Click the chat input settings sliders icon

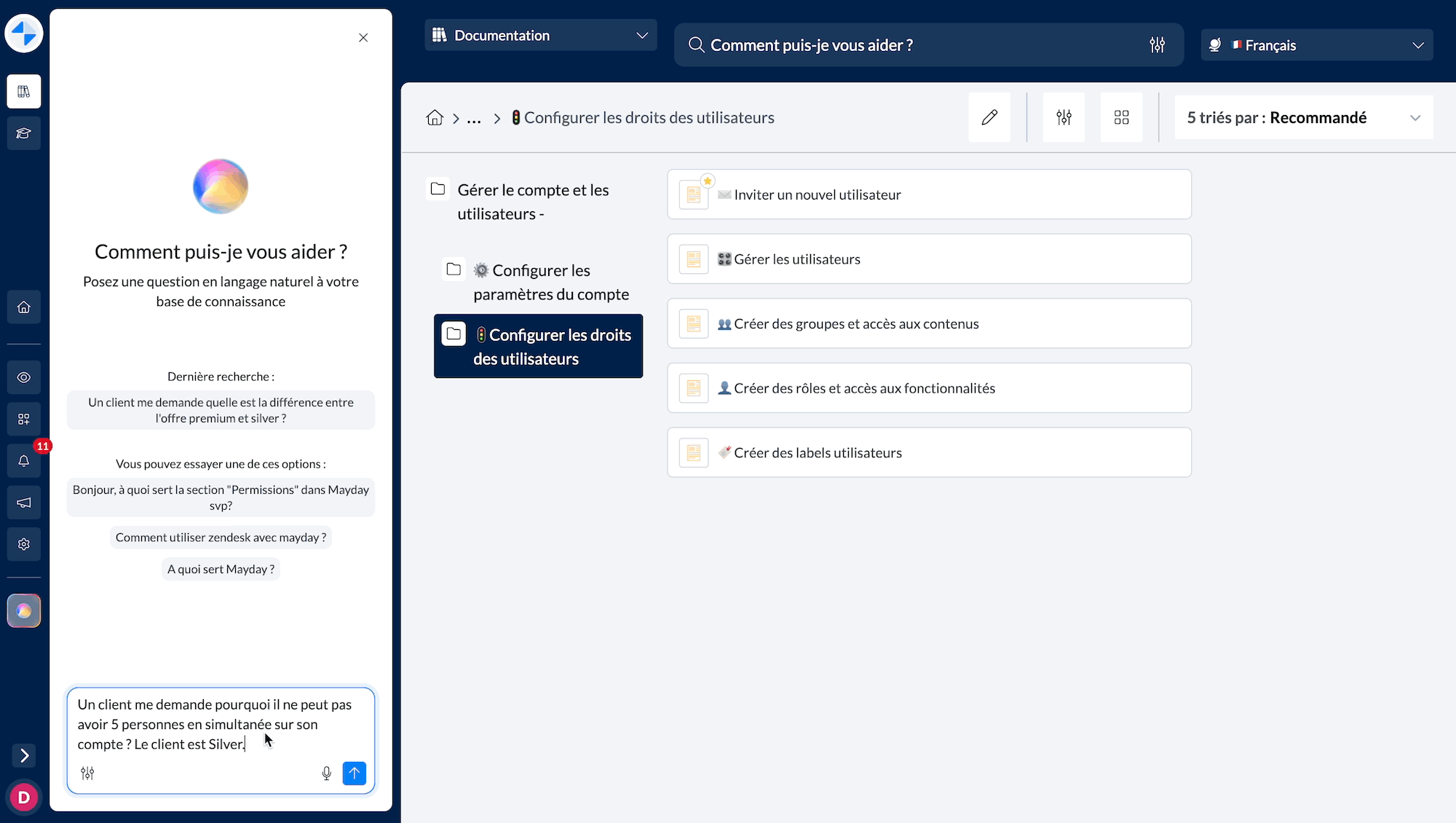point(87,773)
